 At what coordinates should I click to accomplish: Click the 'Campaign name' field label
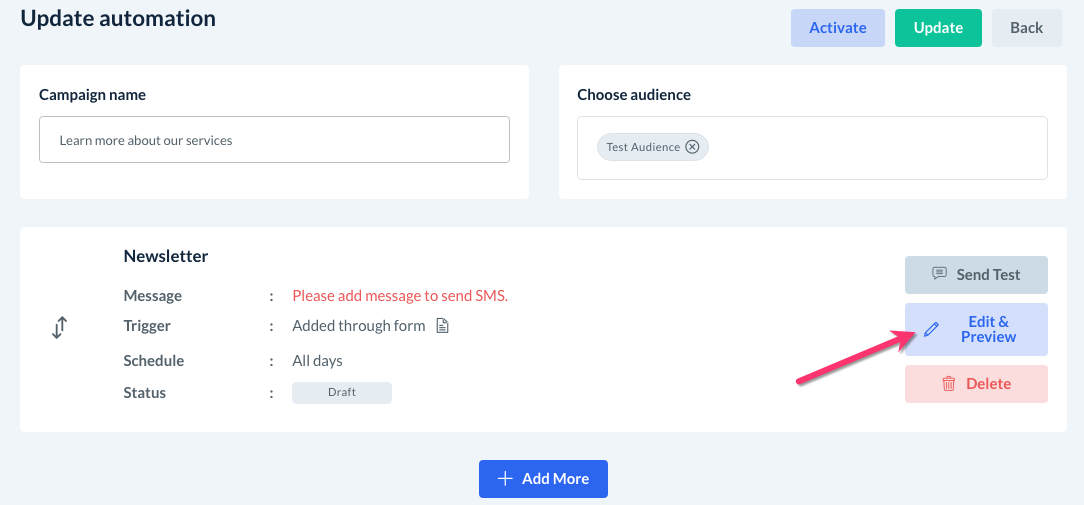coord(92,95)
